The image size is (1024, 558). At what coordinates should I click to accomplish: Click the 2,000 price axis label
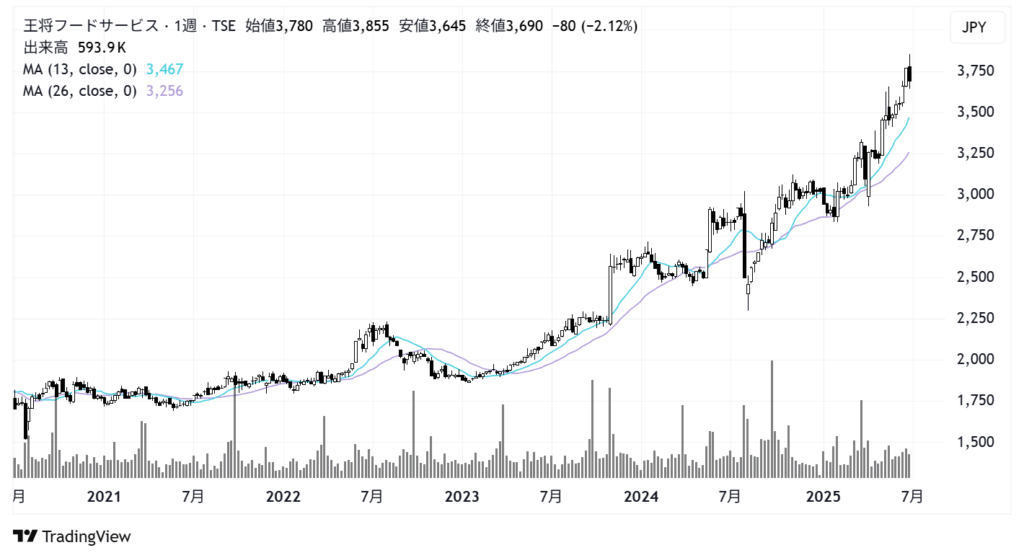976,359
